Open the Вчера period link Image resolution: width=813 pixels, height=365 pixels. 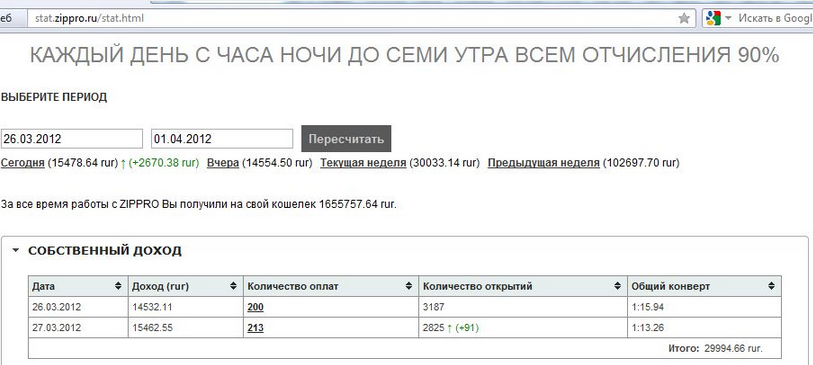pos(223,163)
